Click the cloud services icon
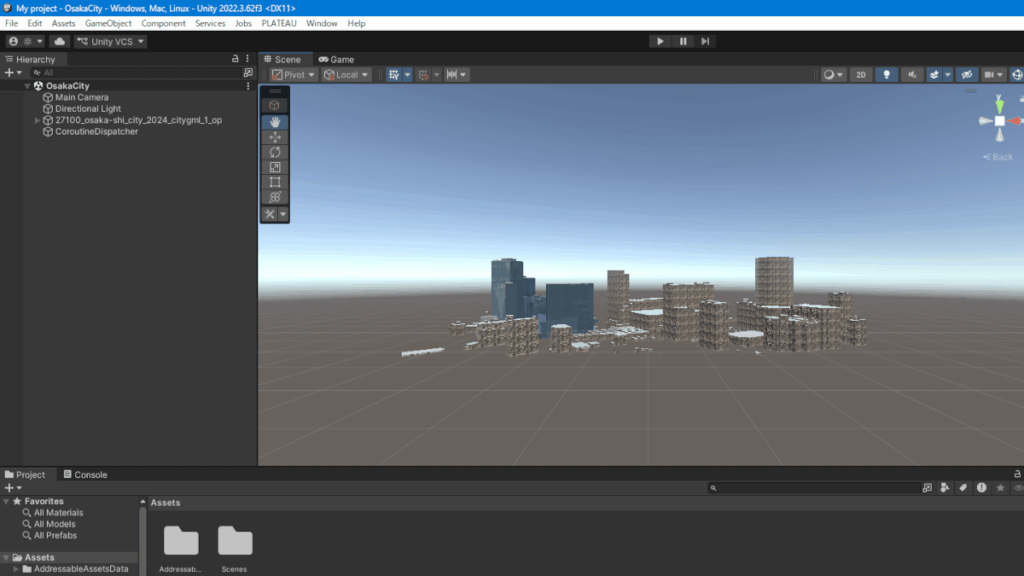 59,41
